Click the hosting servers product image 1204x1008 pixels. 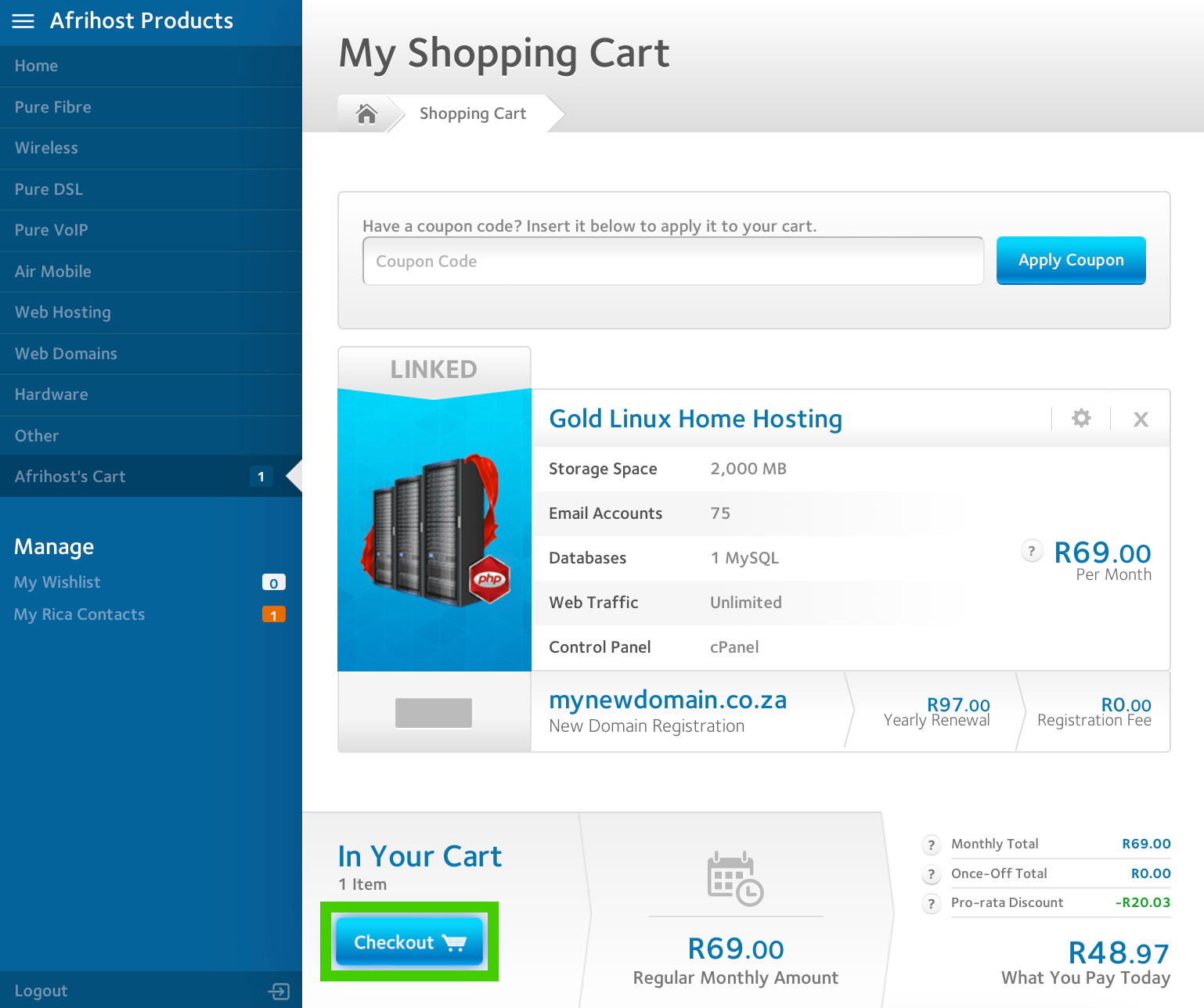[434, 532]
